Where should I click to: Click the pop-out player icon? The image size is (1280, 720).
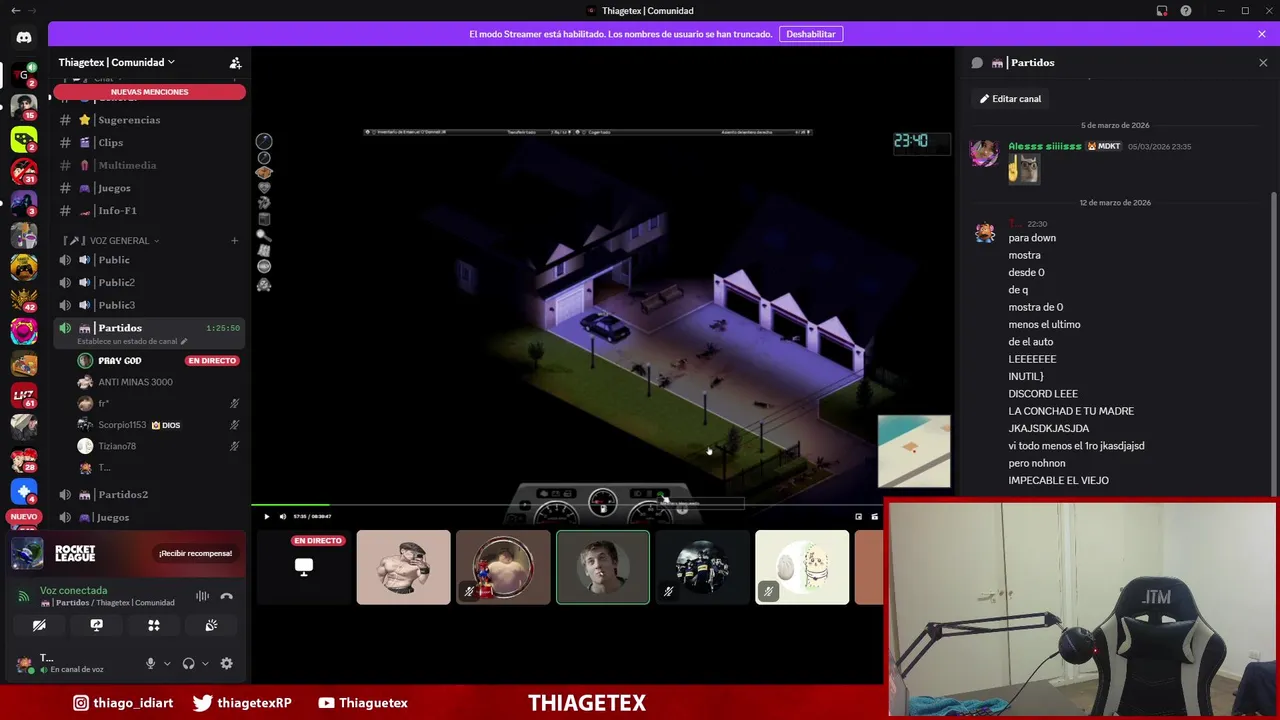coord(858,517)
